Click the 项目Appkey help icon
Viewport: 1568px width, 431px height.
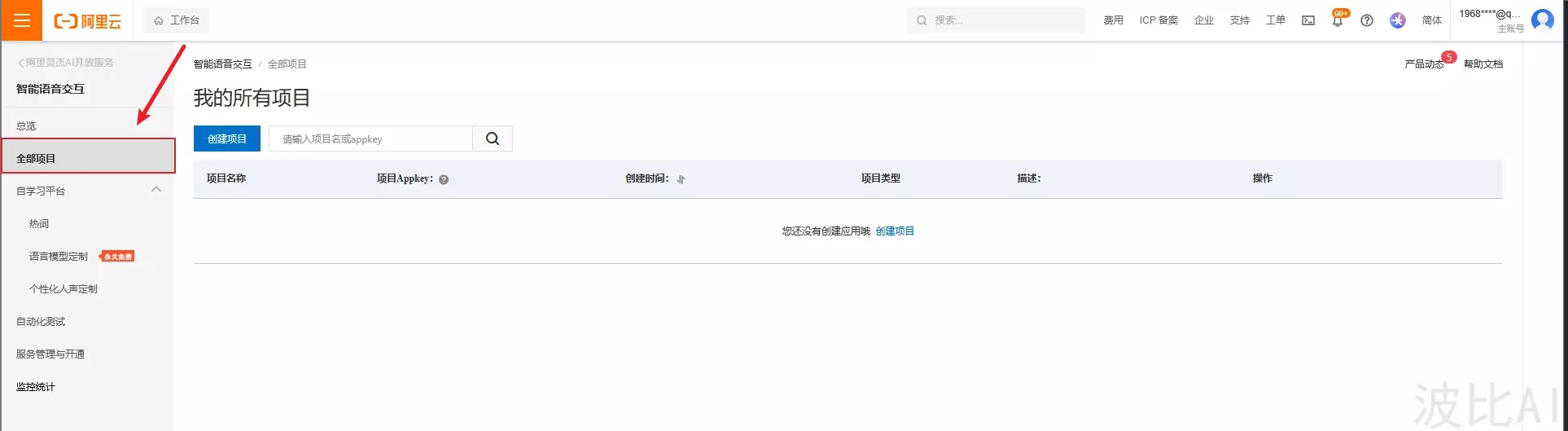[x=444, y=179]
